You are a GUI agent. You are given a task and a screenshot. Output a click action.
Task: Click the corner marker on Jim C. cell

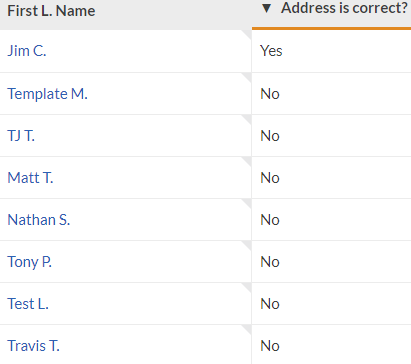click(246, 35)
